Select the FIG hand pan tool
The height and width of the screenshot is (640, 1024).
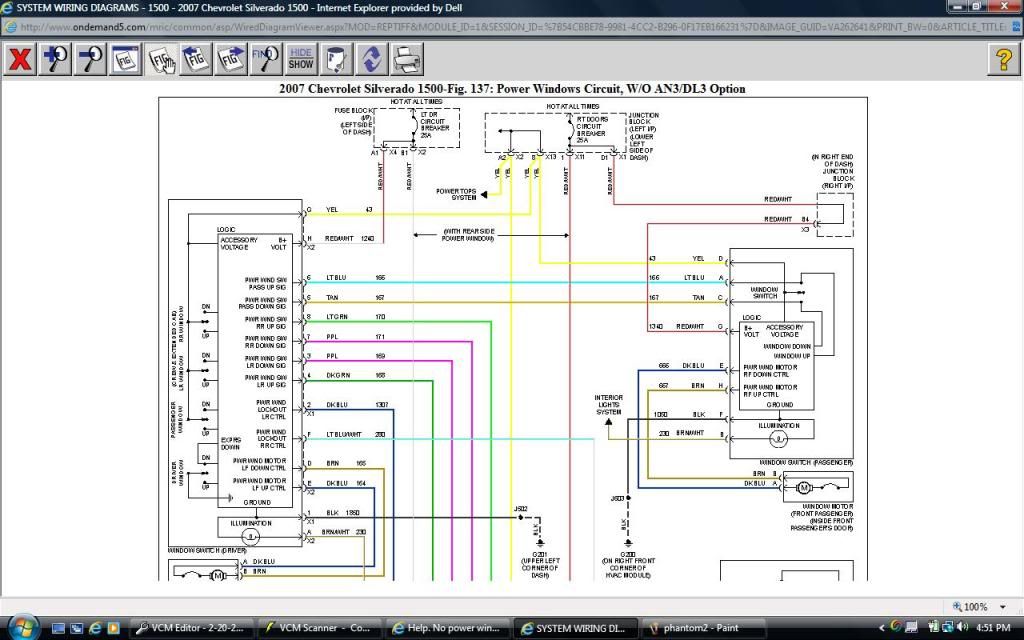point(162,59)
